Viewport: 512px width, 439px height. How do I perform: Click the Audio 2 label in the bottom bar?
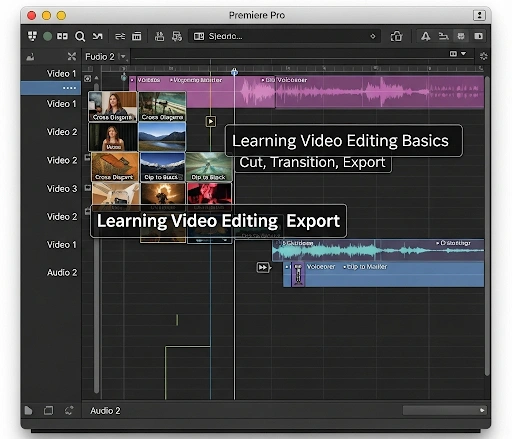105,411
